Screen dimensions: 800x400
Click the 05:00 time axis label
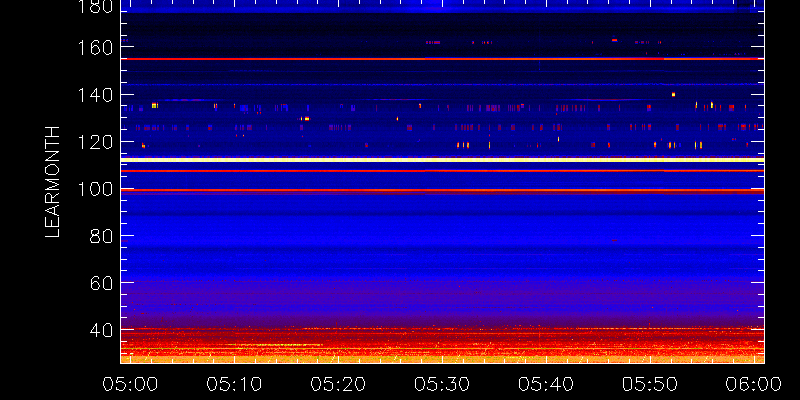click(x=130, y=384)
